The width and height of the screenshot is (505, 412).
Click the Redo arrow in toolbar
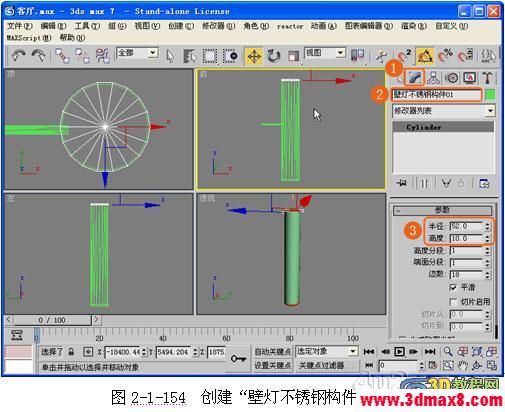pyautogui.click(x=38, y=55)
